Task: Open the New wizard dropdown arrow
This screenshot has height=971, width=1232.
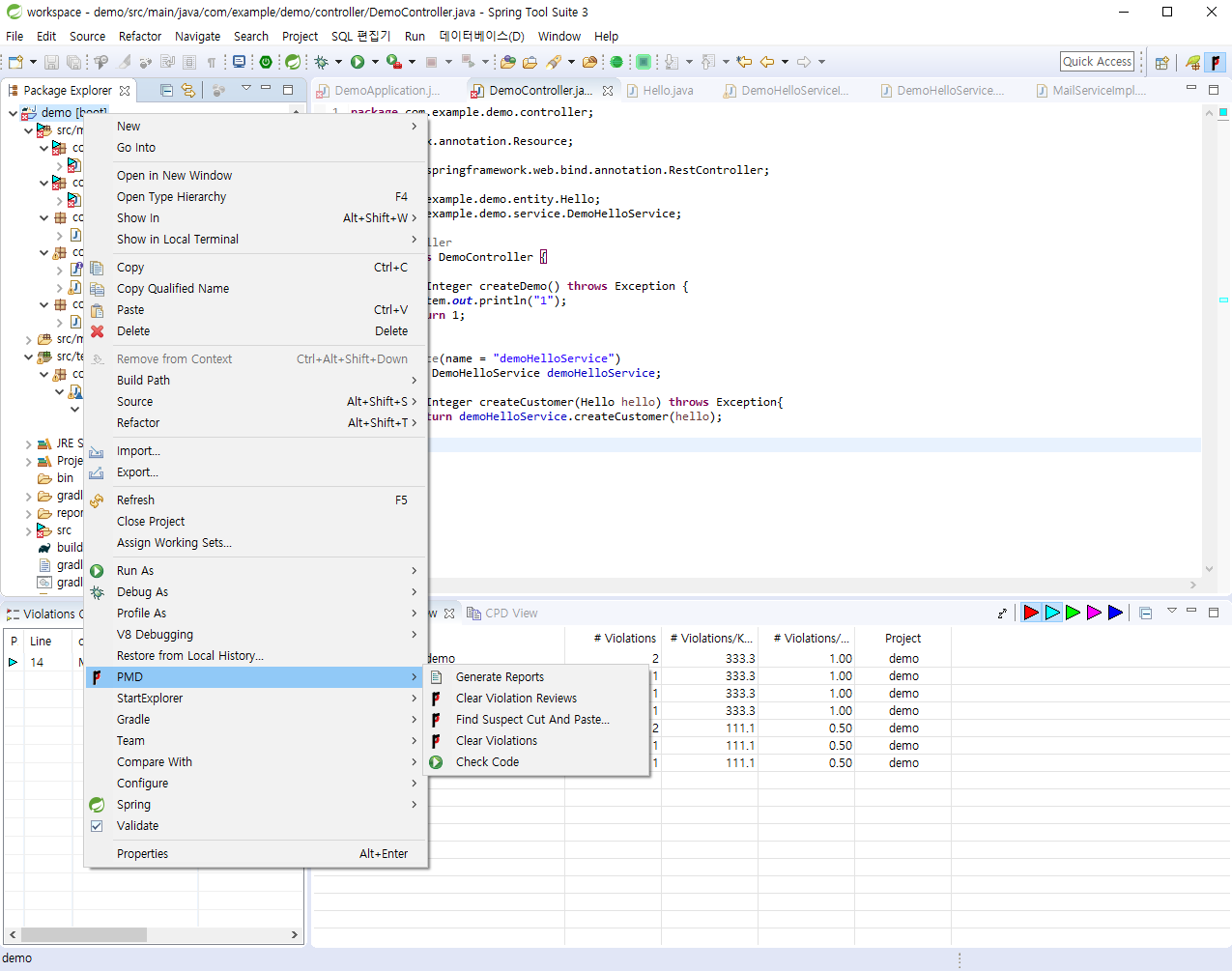Action: tap(33, 62)
